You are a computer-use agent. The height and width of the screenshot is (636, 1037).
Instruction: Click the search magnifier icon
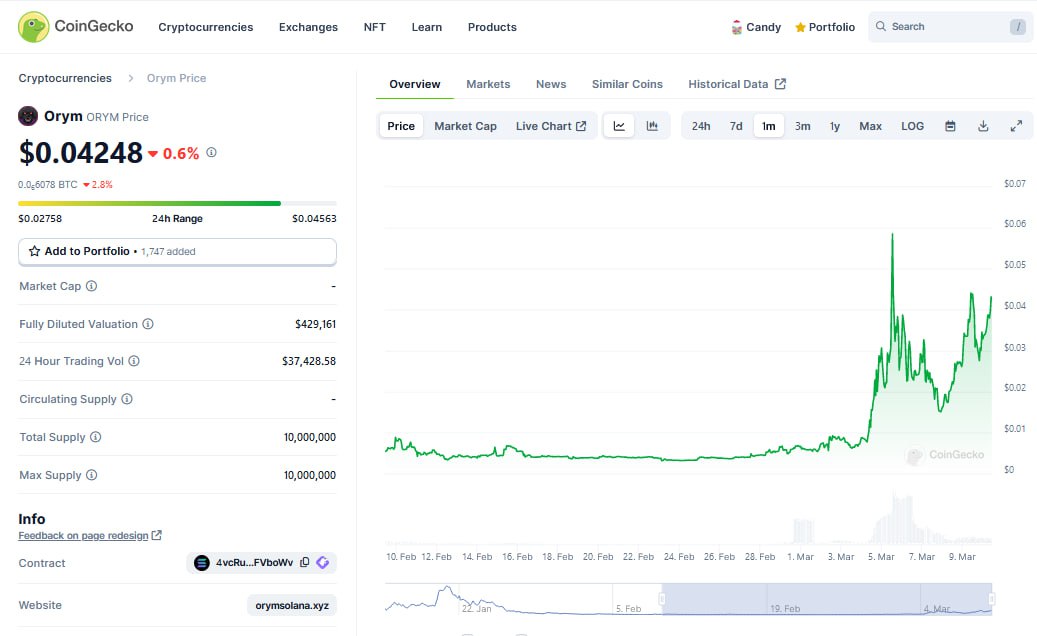pyautogui.click(x=880, y=26)
